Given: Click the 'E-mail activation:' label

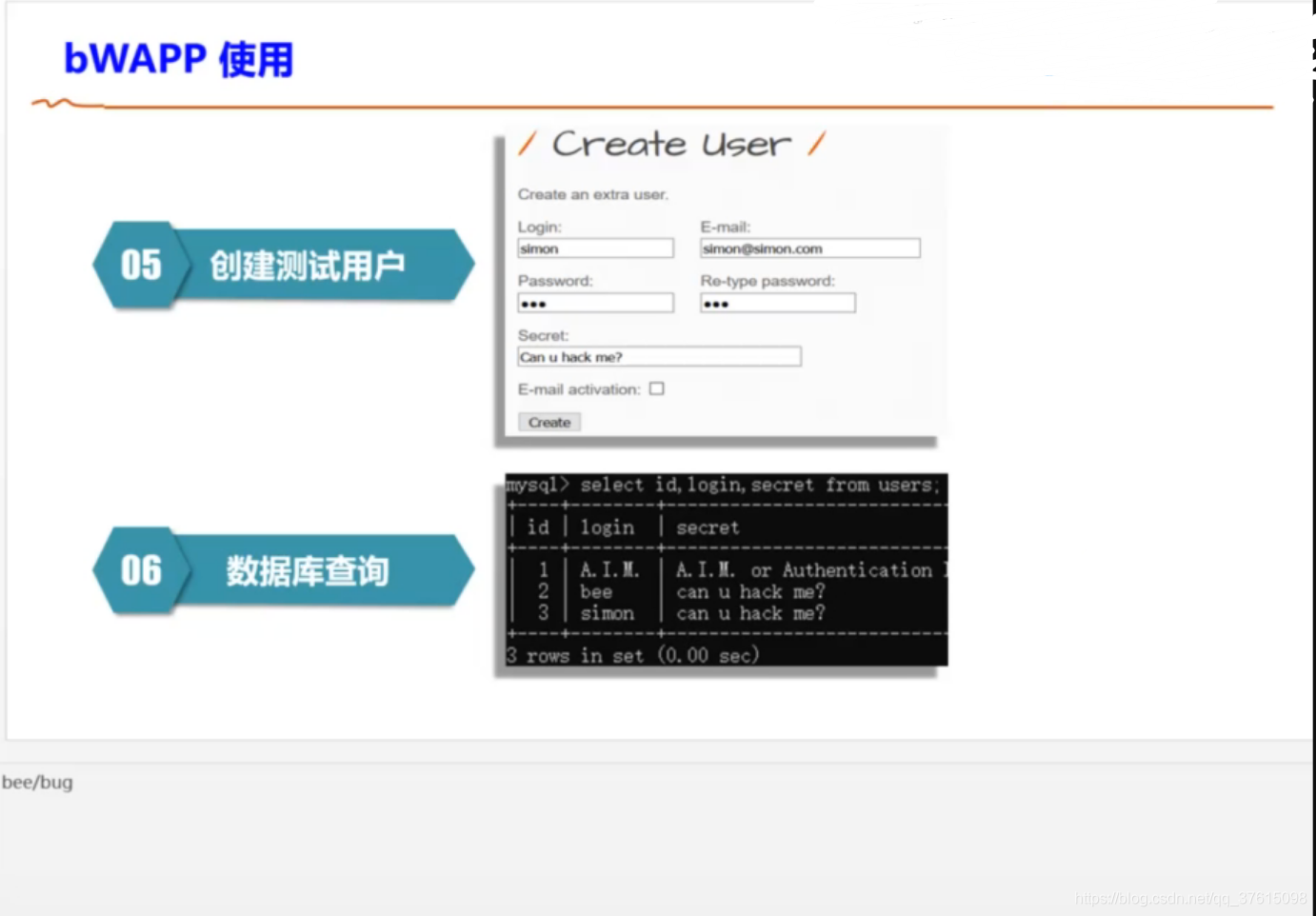Looking at the screenshot, I should [x=579, y=389].
